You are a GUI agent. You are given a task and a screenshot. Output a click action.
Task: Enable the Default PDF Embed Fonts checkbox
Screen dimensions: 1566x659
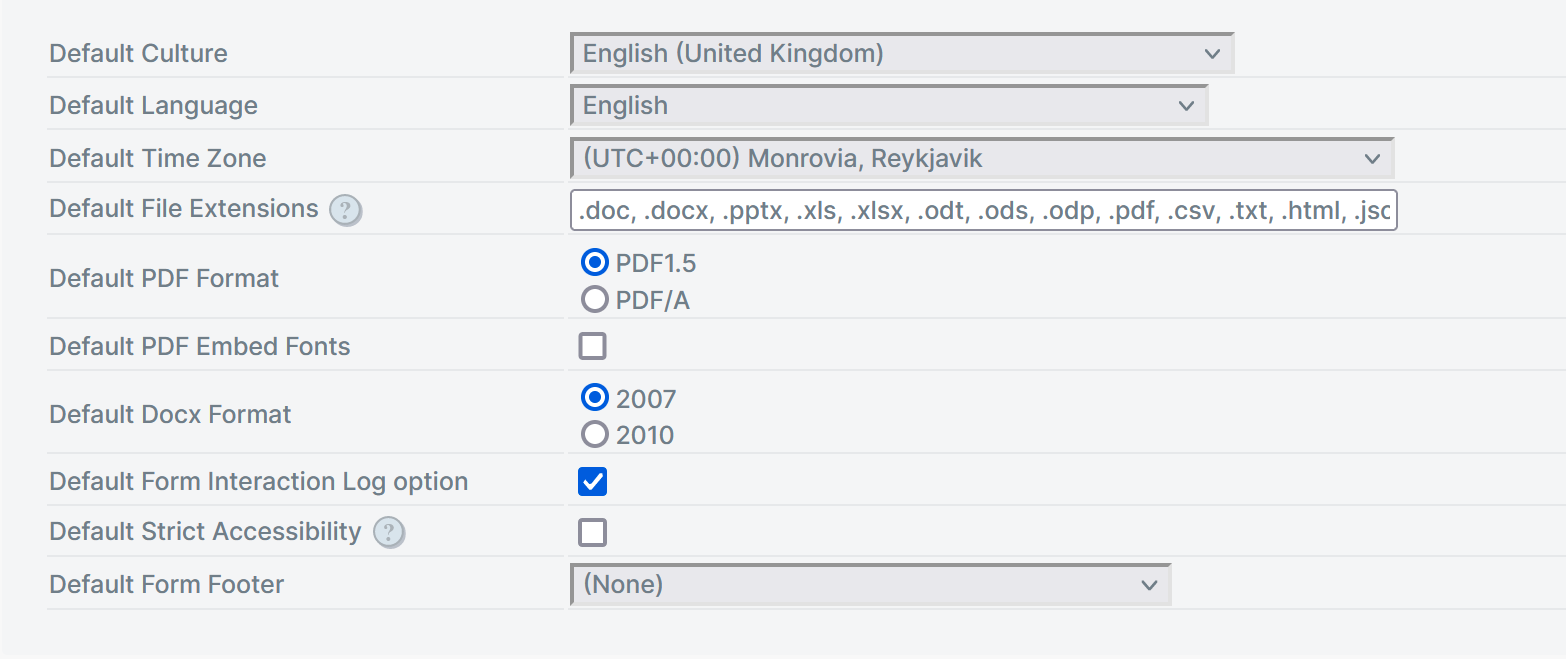point(593,347)
